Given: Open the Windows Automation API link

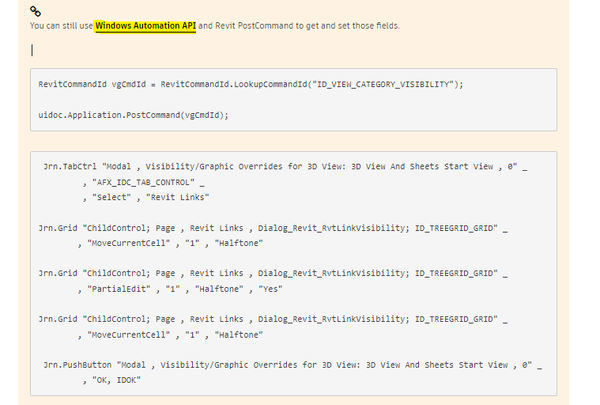Looking at the screenshot, I should pos(139,25).
